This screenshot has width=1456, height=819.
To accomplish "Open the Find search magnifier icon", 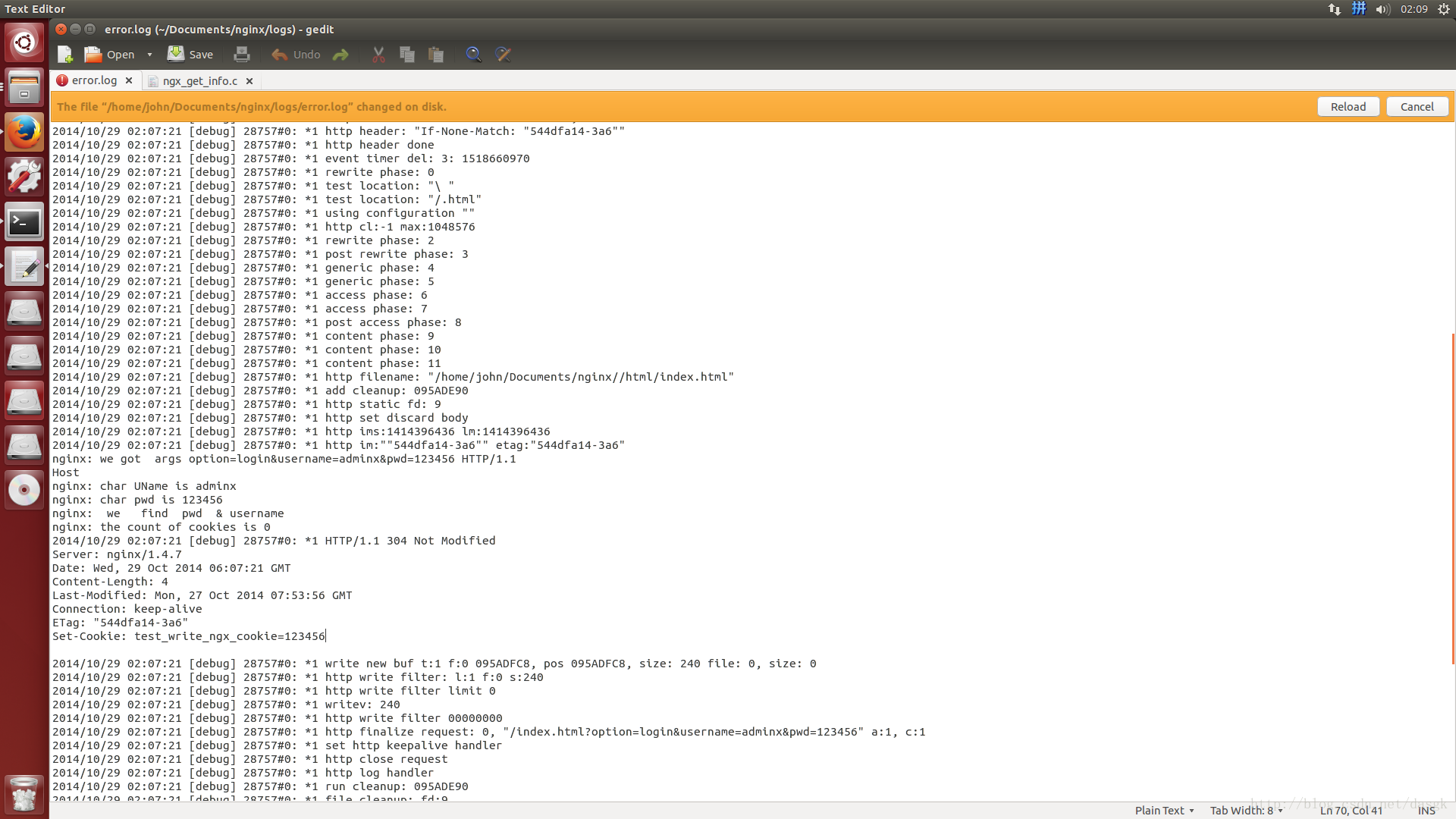I will (473, 55).
